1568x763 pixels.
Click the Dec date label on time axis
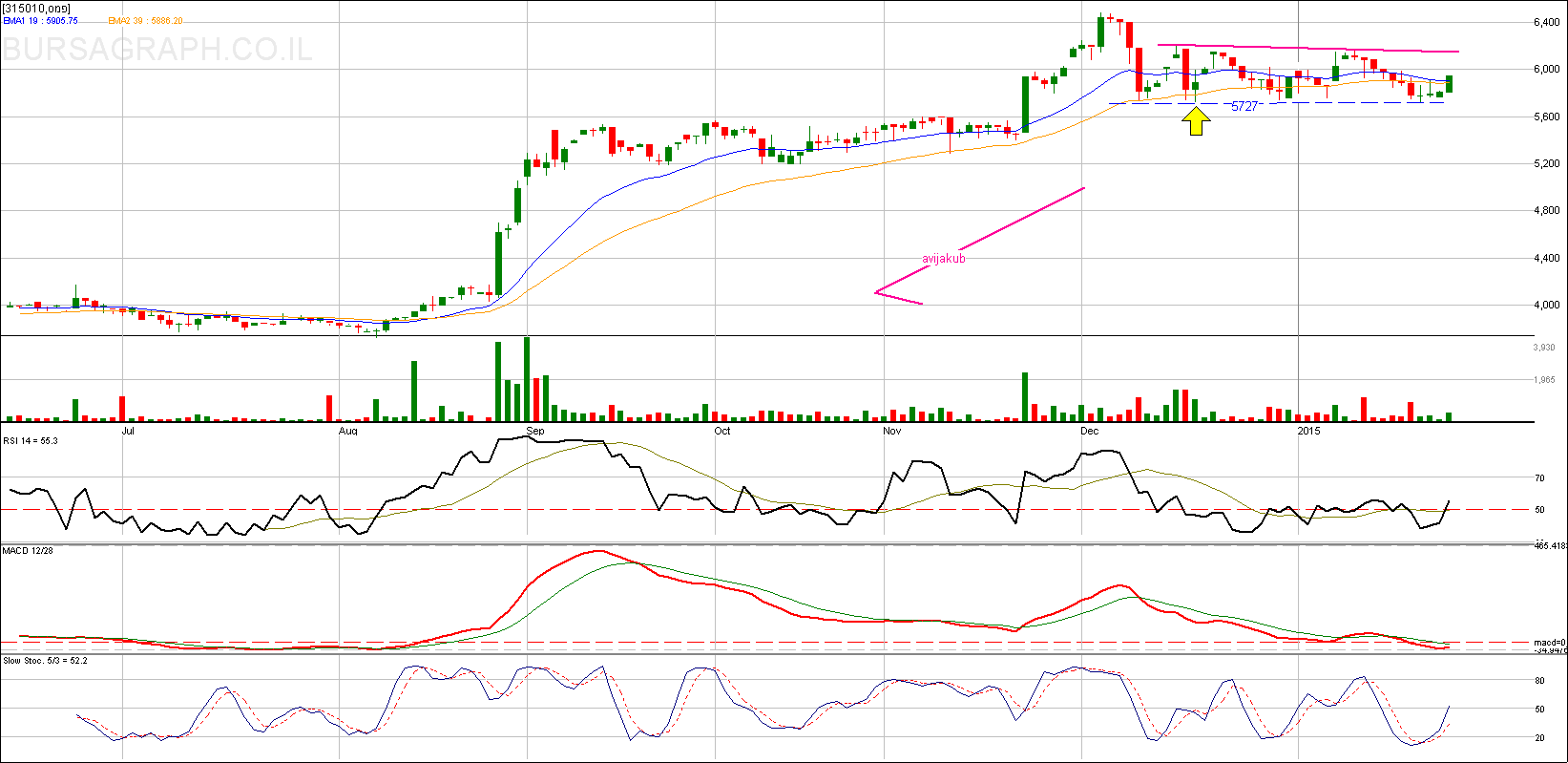[1089, 432]
